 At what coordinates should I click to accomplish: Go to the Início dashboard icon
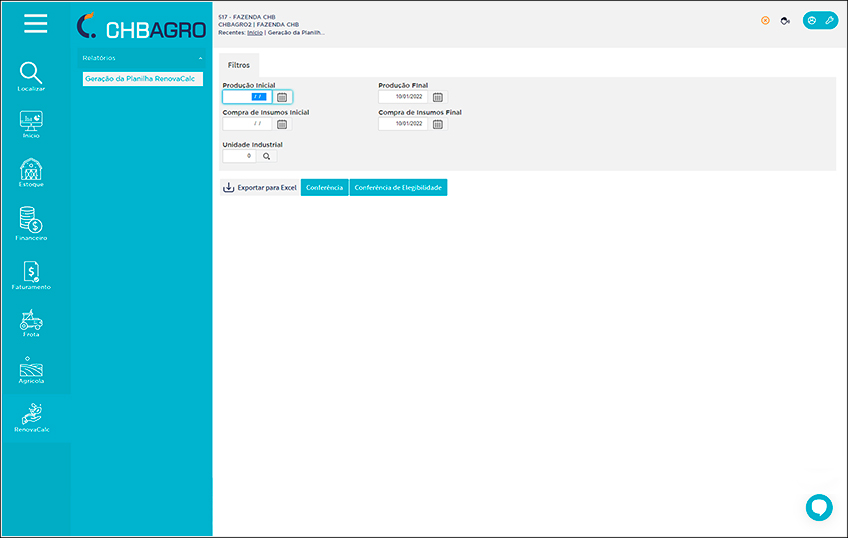pos(31,121)
